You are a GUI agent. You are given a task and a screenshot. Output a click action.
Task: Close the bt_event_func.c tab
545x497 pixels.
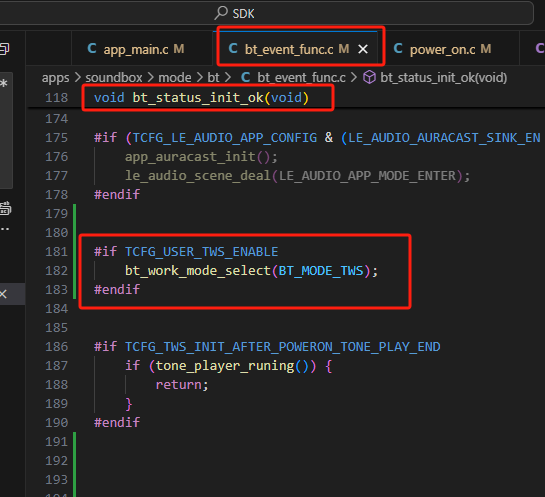(x=363, y=49)
